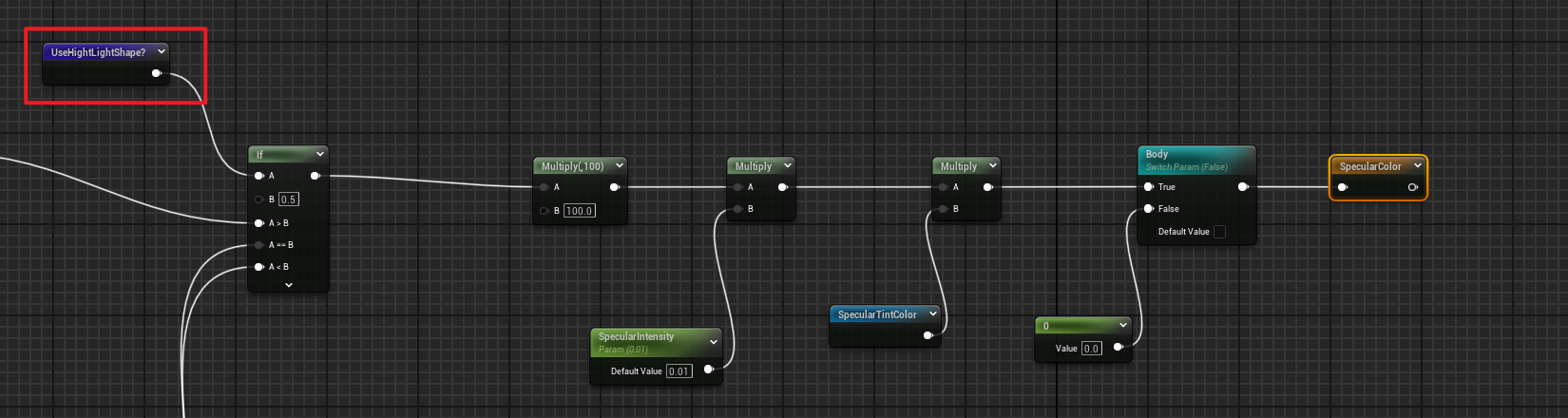Click the True input pin on Body

[x=1149, y=187]
